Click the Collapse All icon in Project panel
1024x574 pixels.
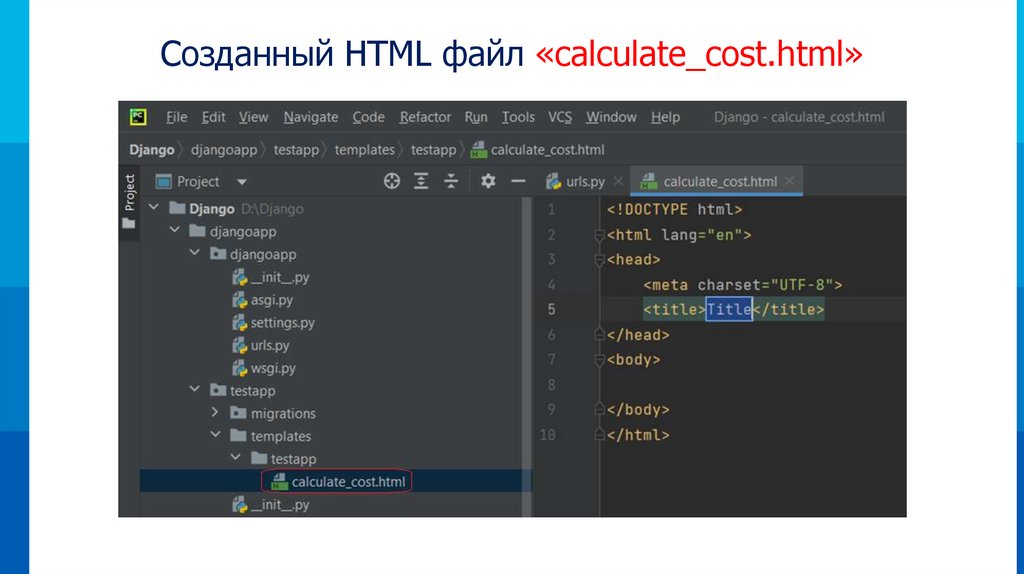coord(451,181)
